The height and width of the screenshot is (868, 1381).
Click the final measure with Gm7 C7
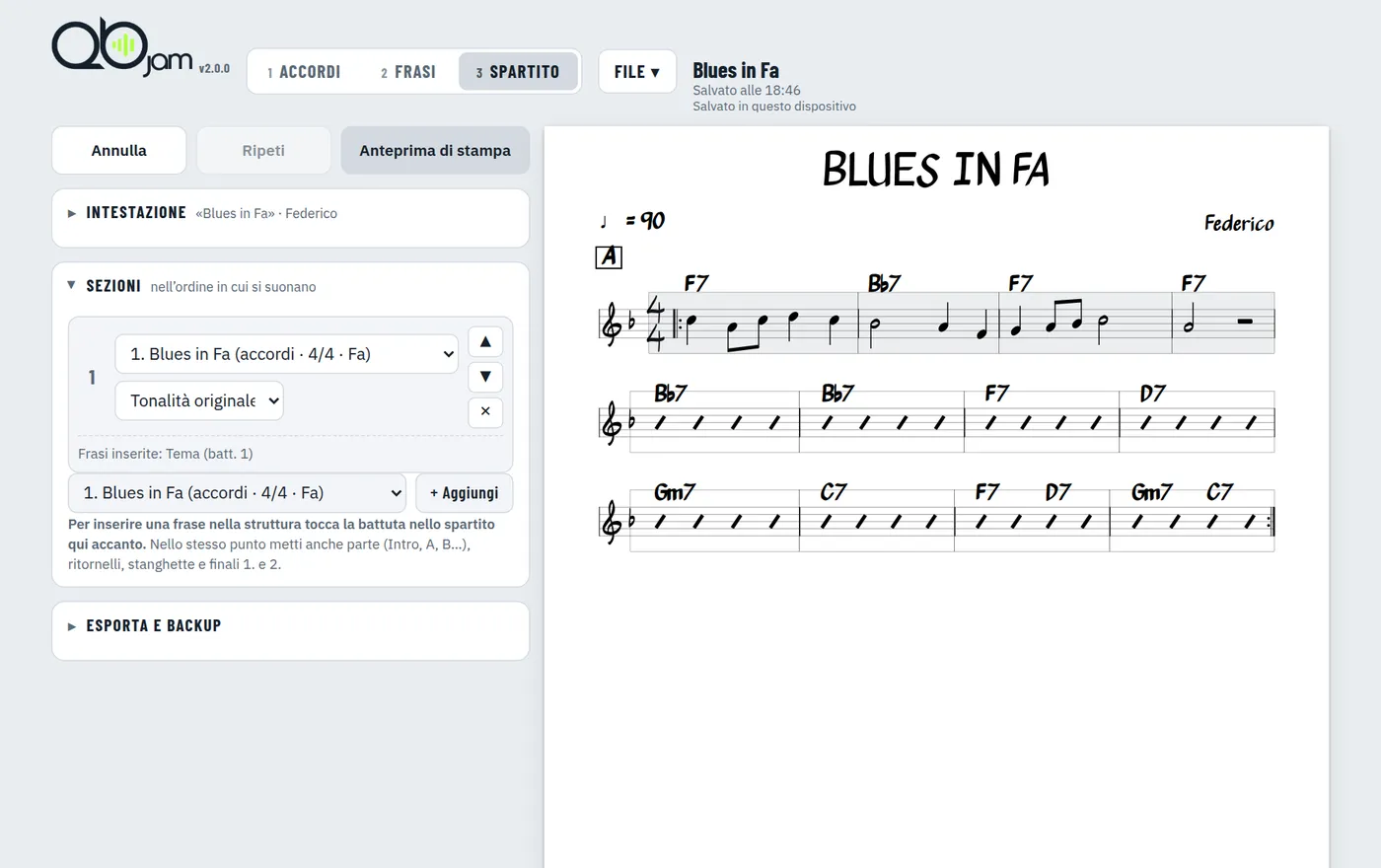[x=1192, y=521]
